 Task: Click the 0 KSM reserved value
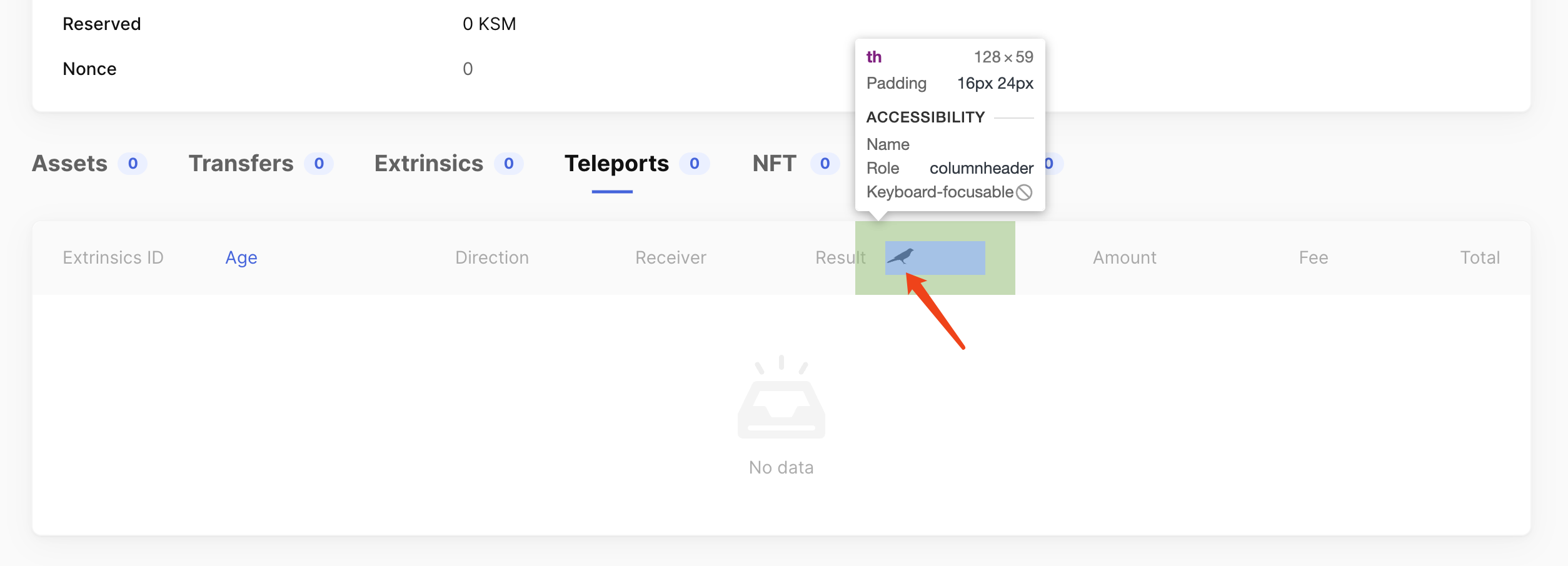click(490, 24)
